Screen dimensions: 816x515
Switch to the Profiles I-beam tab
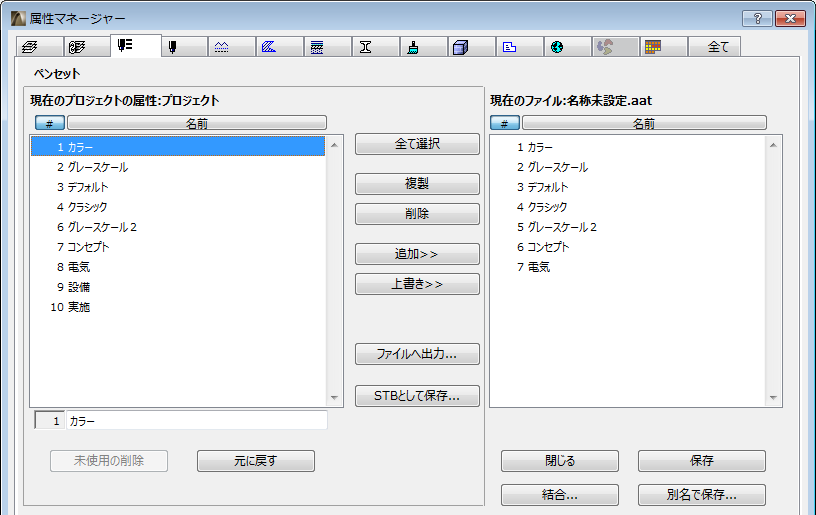pyautogui.click(x=375, y=47)
